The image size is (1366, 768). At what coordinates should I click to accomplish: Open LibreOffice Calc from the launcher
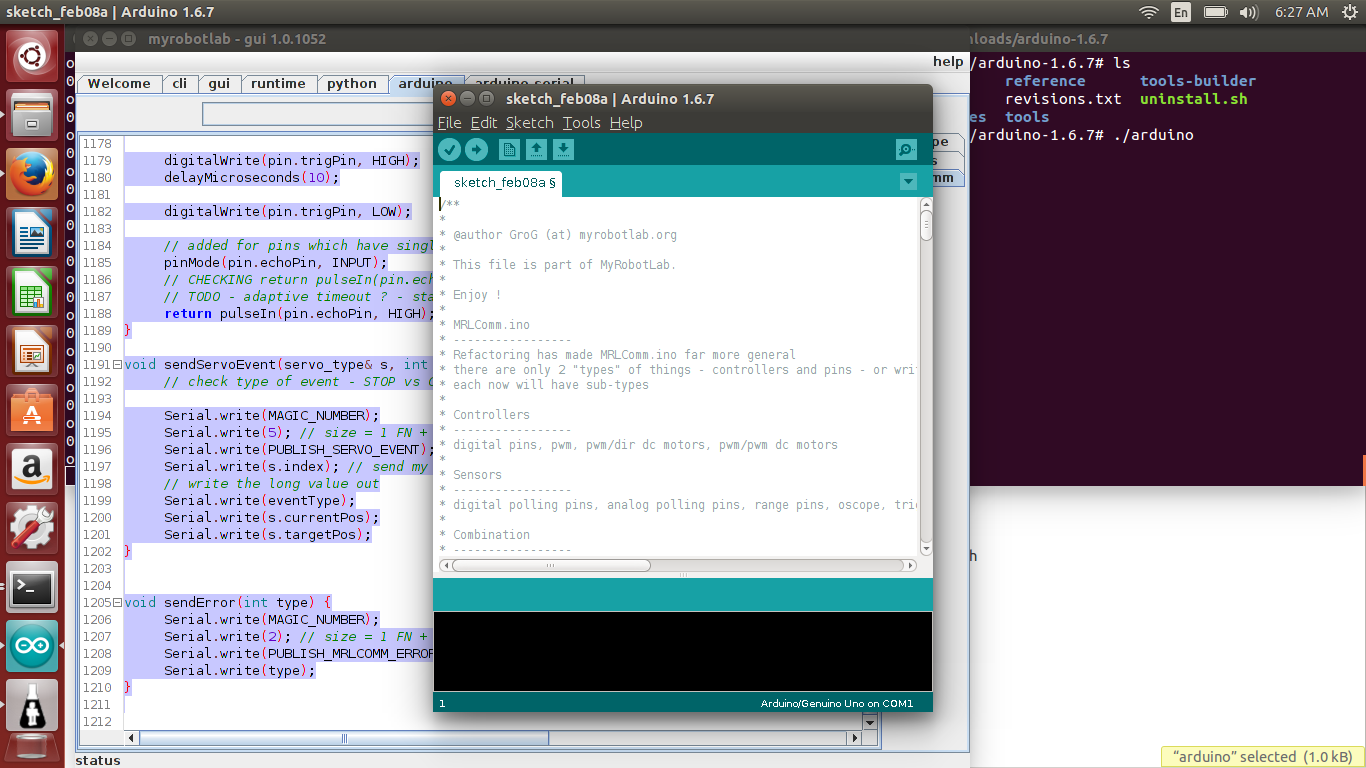click(x=32, y=292)
